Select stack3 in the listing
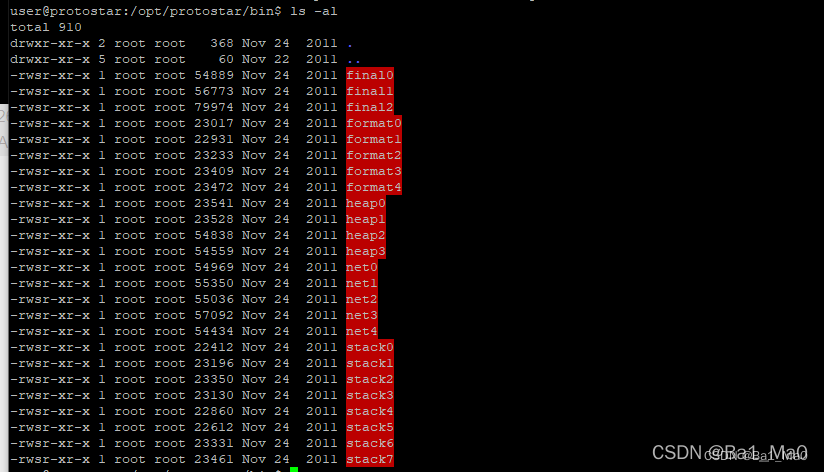The image size is (824, 472). coord(369,395)
